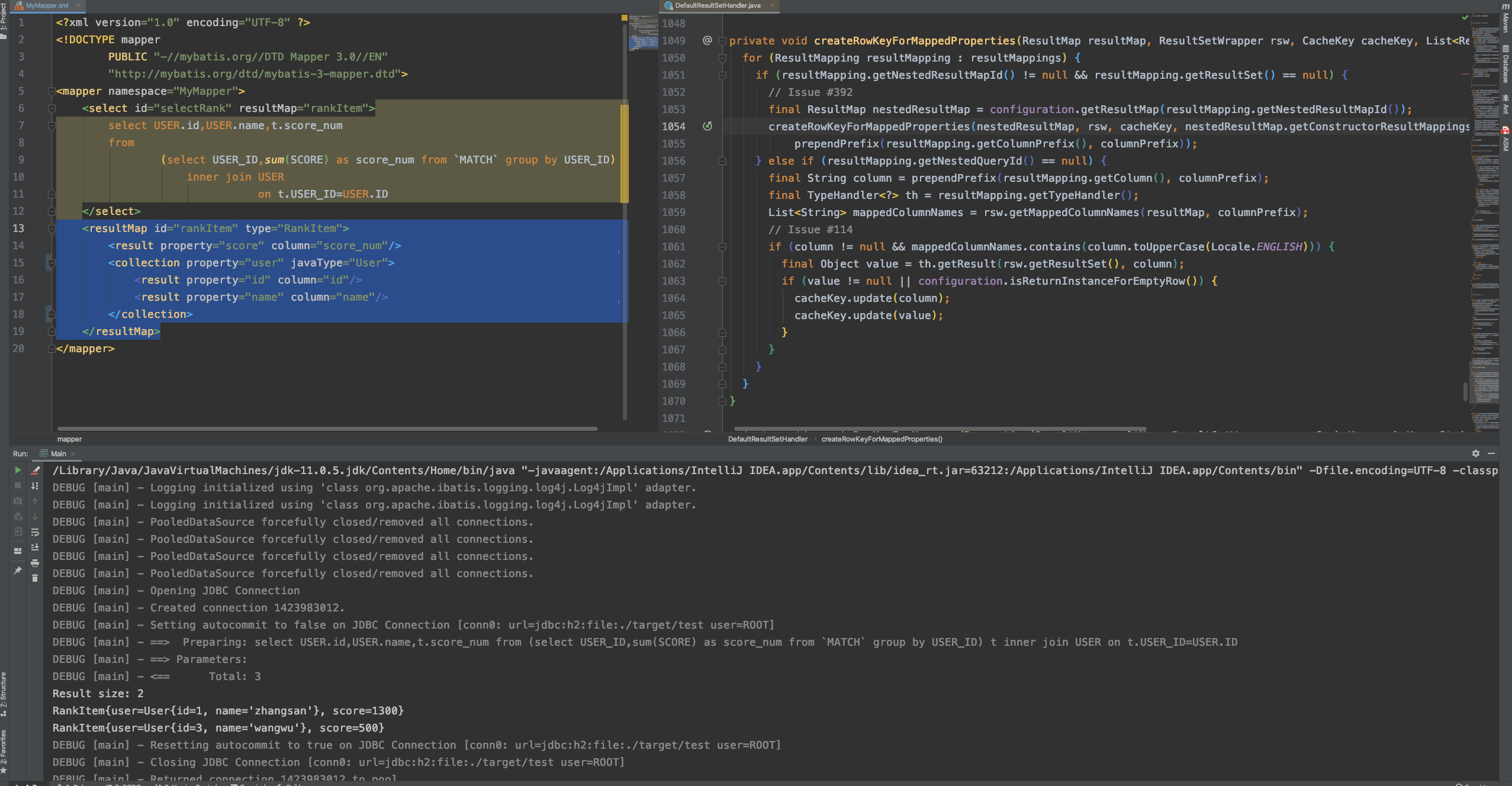Screen dimensions: 1512x786
Task: Click the attach debugger bug icon
Action: [18, 516]
